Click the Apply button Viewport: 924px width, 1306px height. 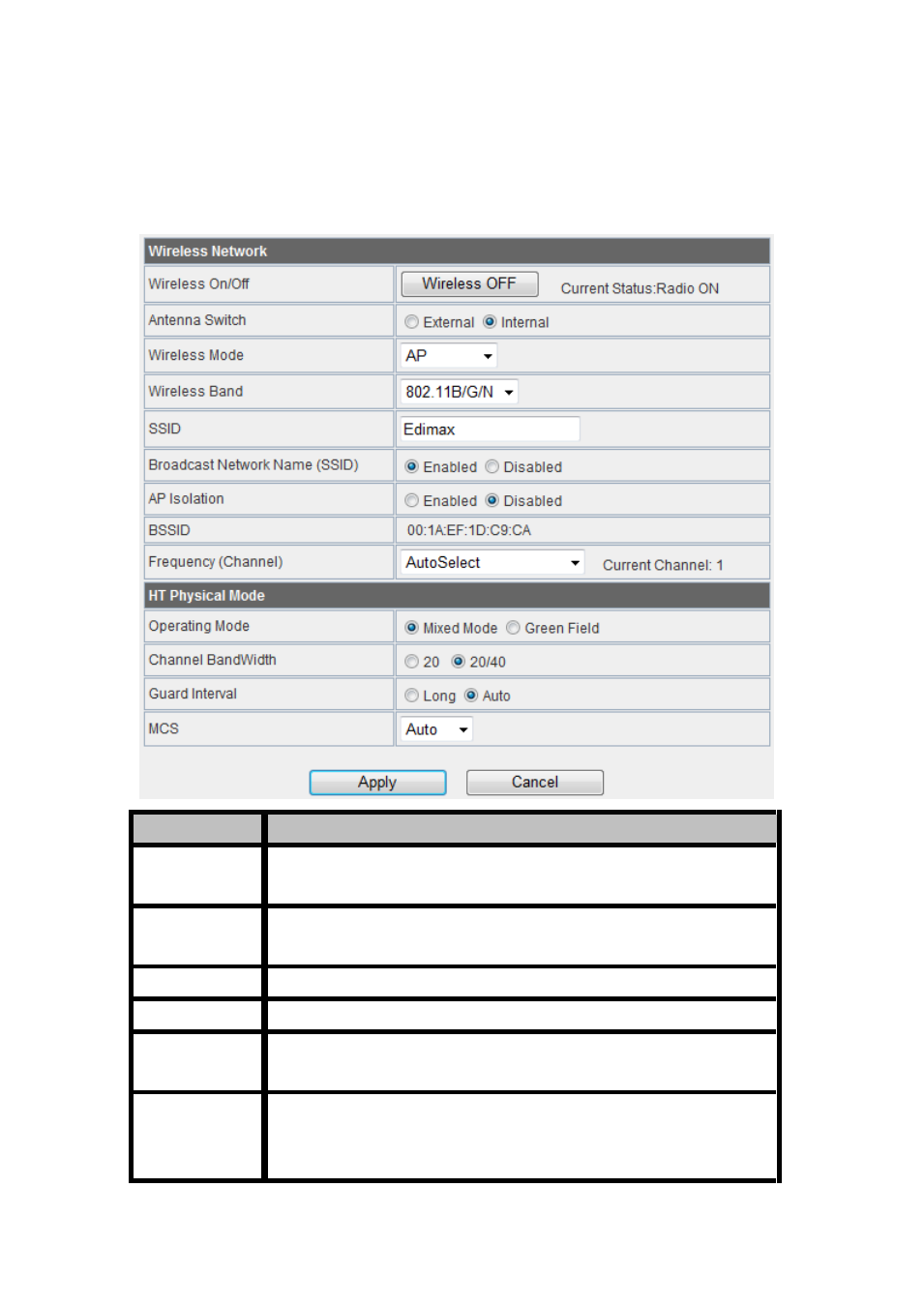point(377,783)
